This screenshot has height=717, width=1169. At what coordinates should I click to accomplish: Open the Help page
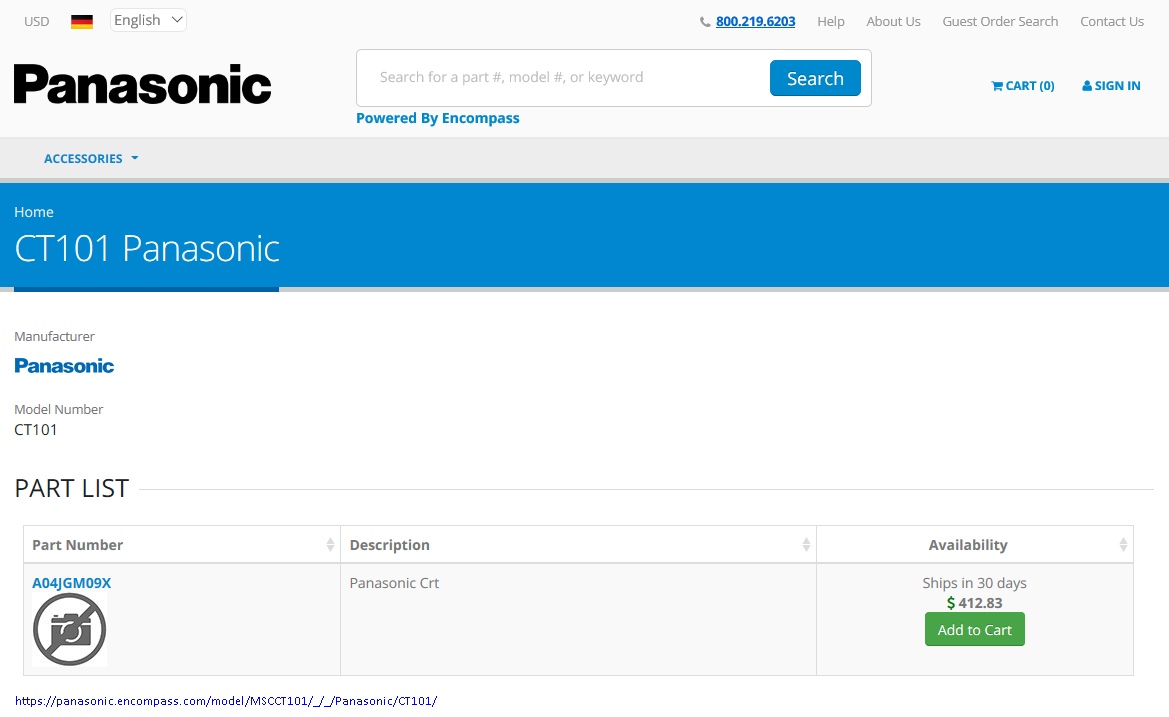tap(830, 21)
